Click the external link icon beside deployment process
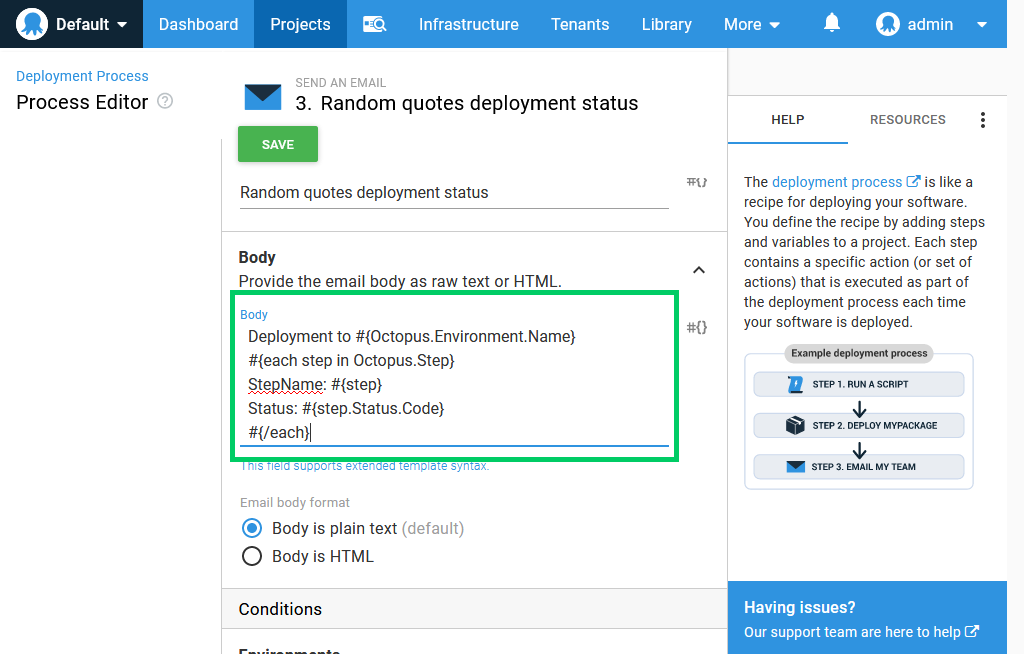The width and height of the screenshot is (1024, 654). click(x=914, y=181)
